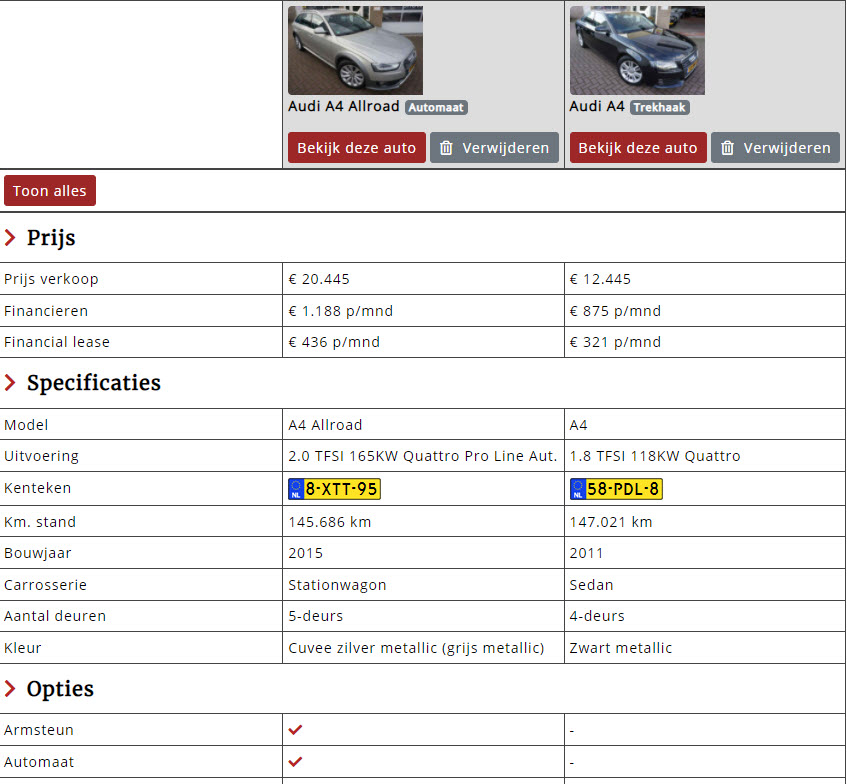Click the 'Armsteun' option label

(39, 730)
